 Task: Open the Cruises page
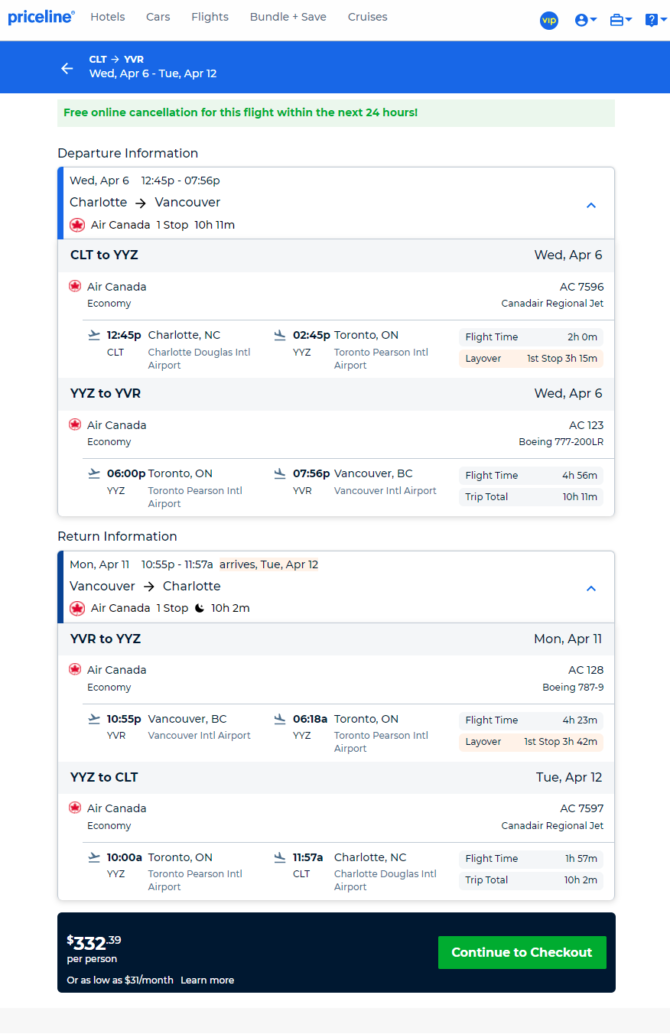pyautogui.click(x=367, y=17)
